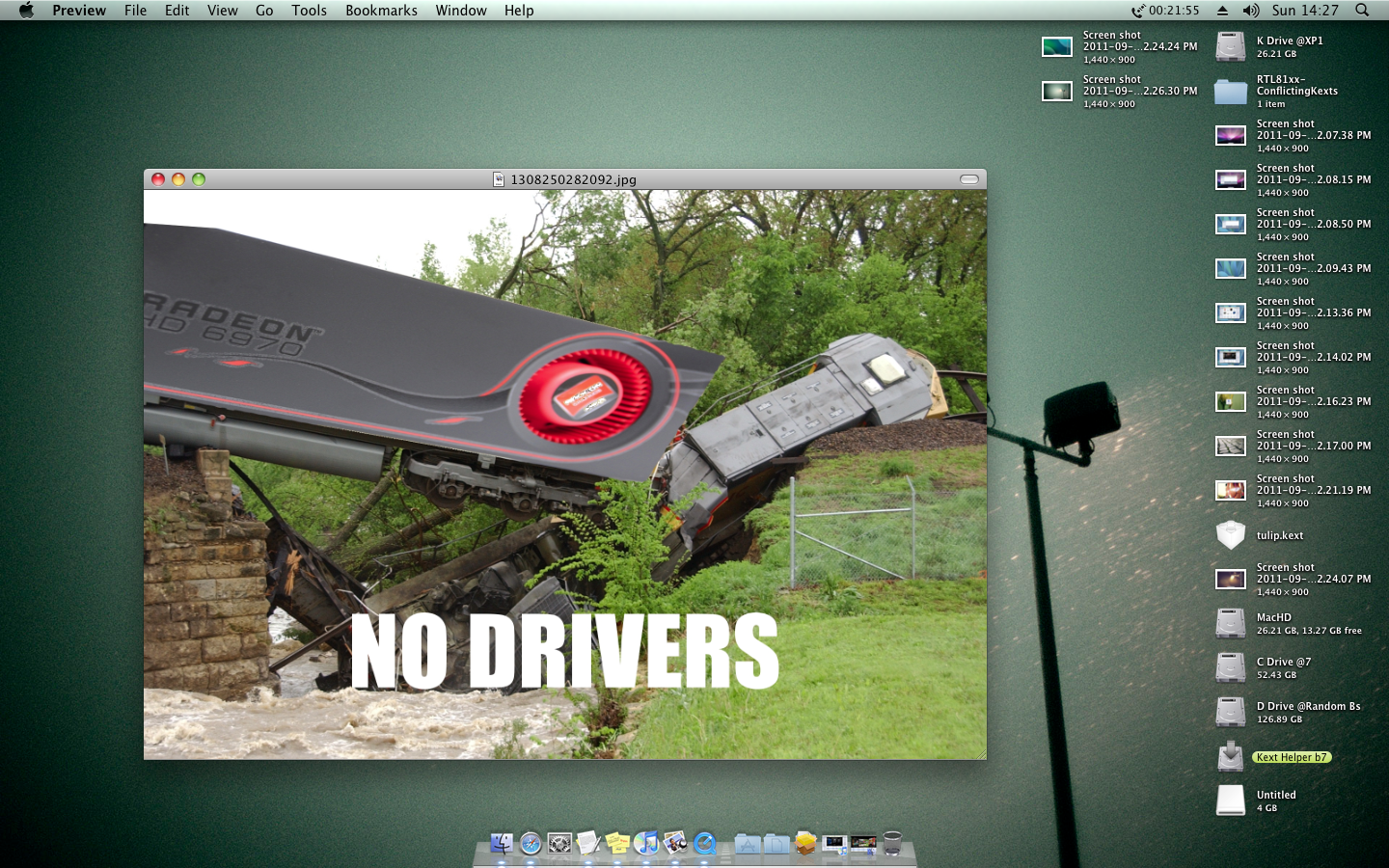Click the cardboard box package icon in Dock

coord(805,844)
